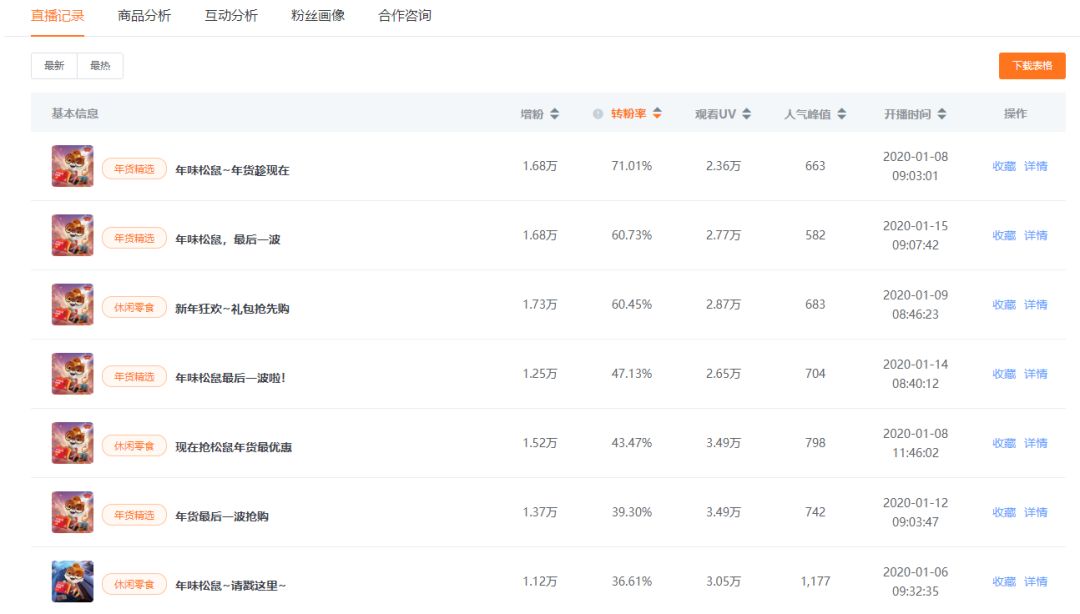This screenshot has width=1080, height=614.
Task: Sort by 增粉 column arrows
Action: 554,114
